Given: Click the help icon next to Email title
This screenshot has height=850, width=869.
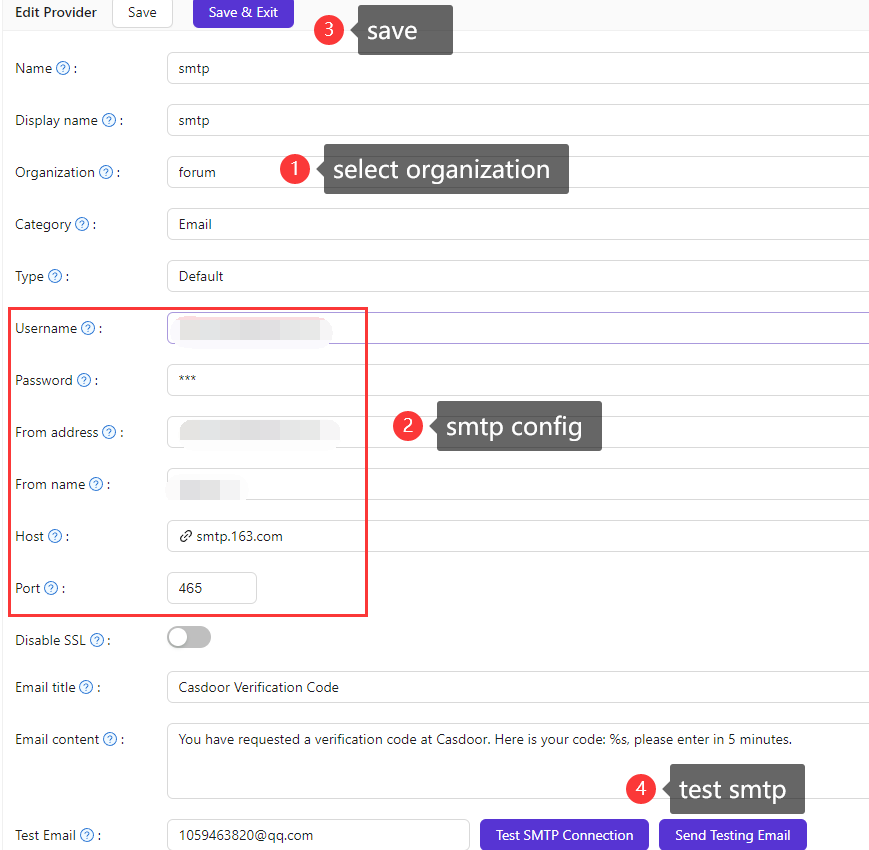Looking at the screenshot, I should [x=89, y=687].
